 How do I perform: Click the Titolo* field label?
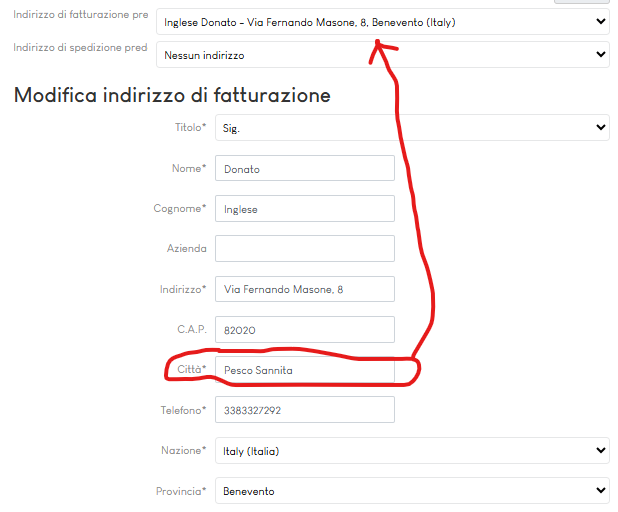pos(190,128)
